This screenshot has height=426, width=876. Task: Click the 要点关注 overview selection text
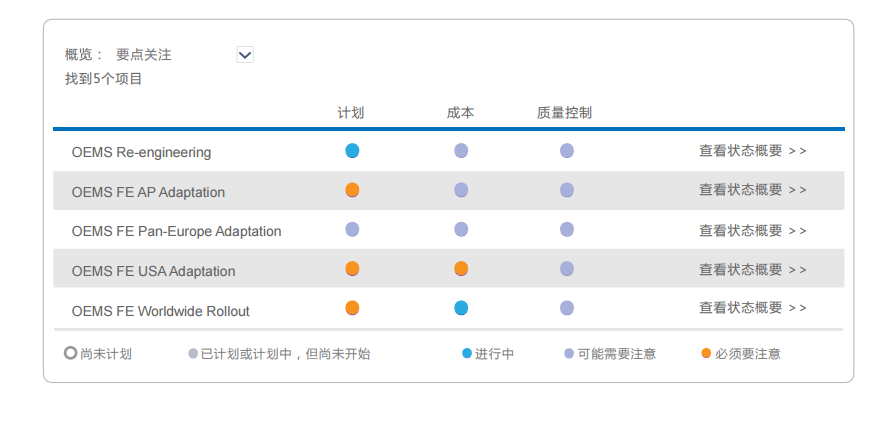(144, 55)
